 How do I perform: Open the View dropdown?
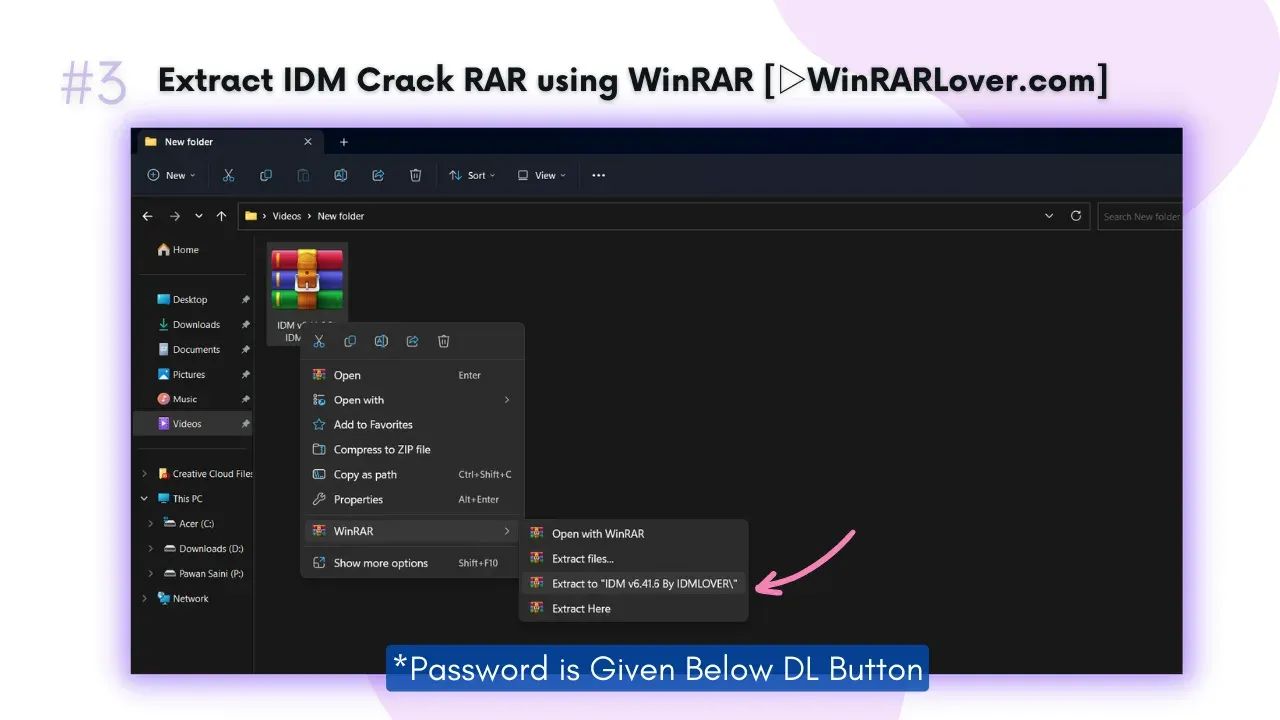coord(541,175)
